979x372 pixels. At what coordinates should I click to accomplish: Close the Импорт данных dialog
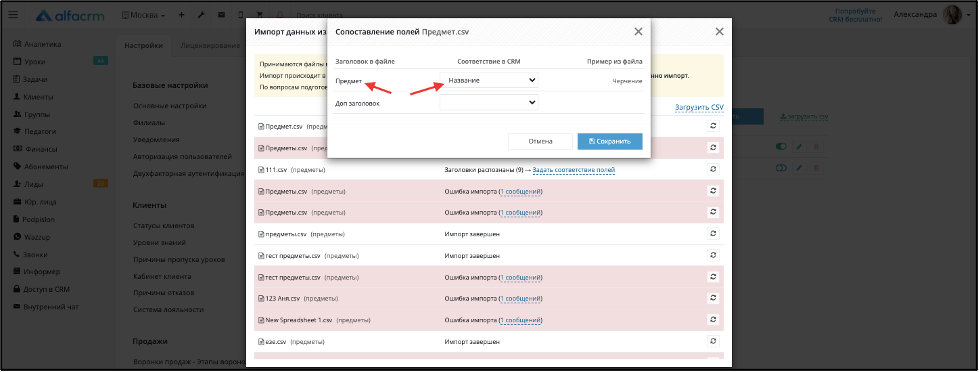719,31
